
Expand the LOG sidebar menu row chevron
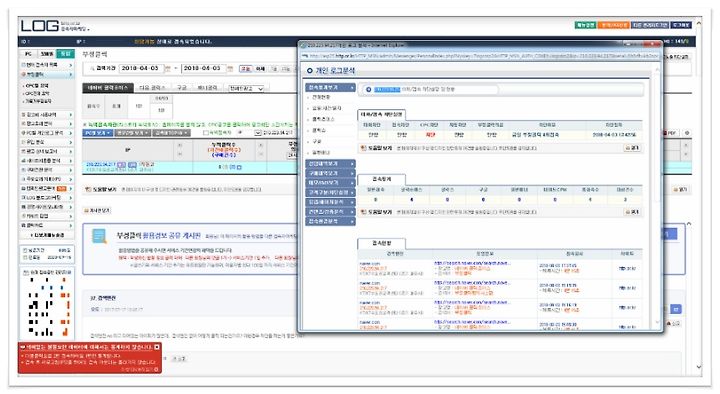71,197
